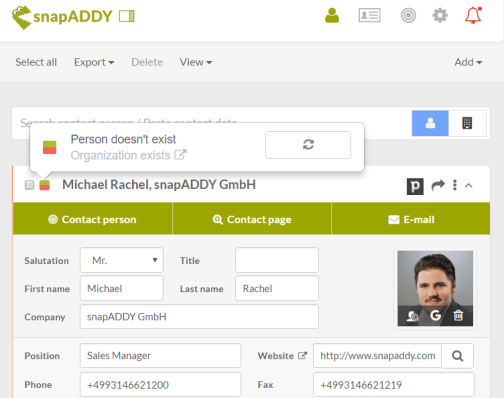
Task: Open the Add dropdown
Action: [468, 62]
